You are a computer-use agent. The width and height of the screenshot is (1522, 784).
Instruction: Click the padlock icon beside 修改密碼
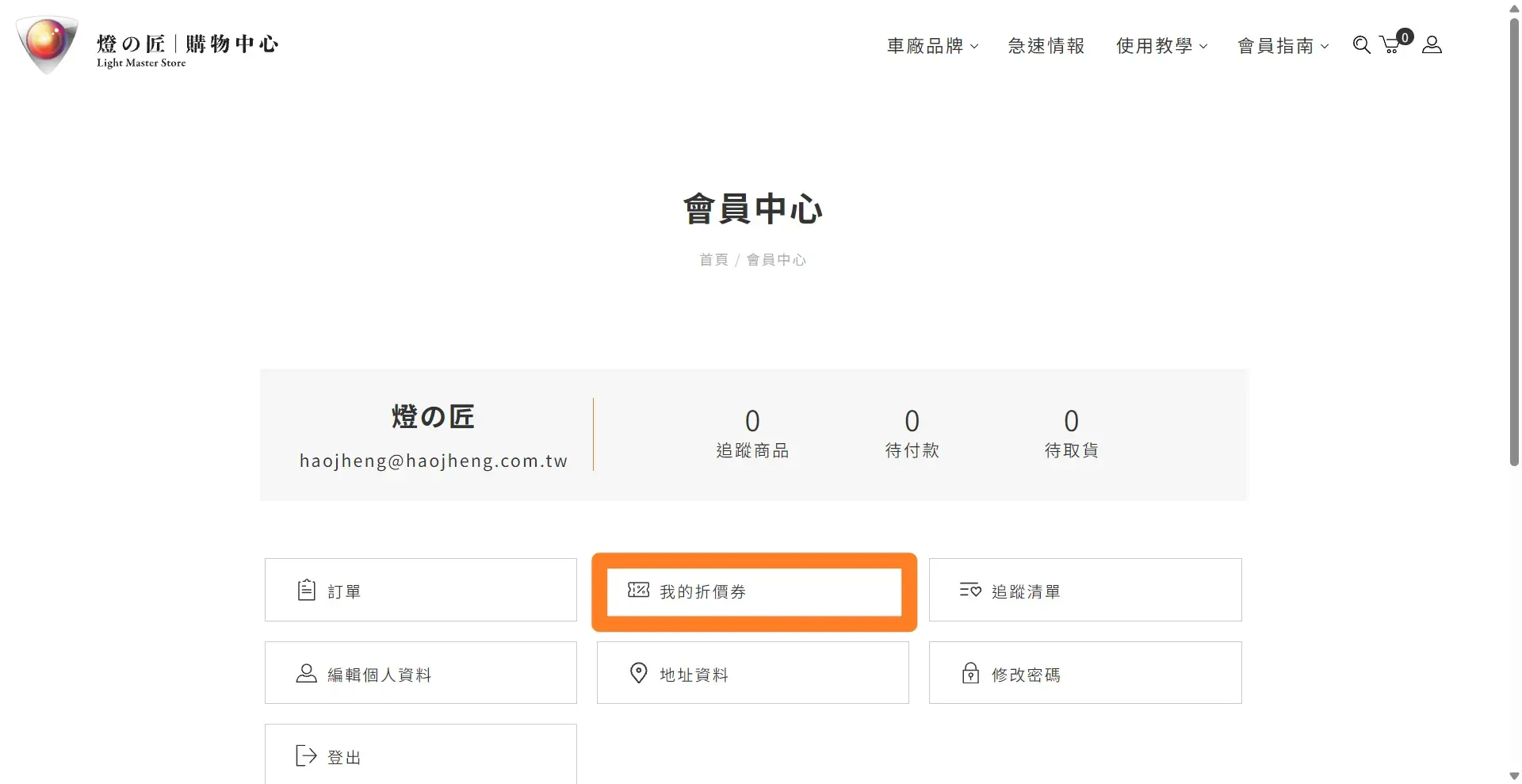coord(970,673)
